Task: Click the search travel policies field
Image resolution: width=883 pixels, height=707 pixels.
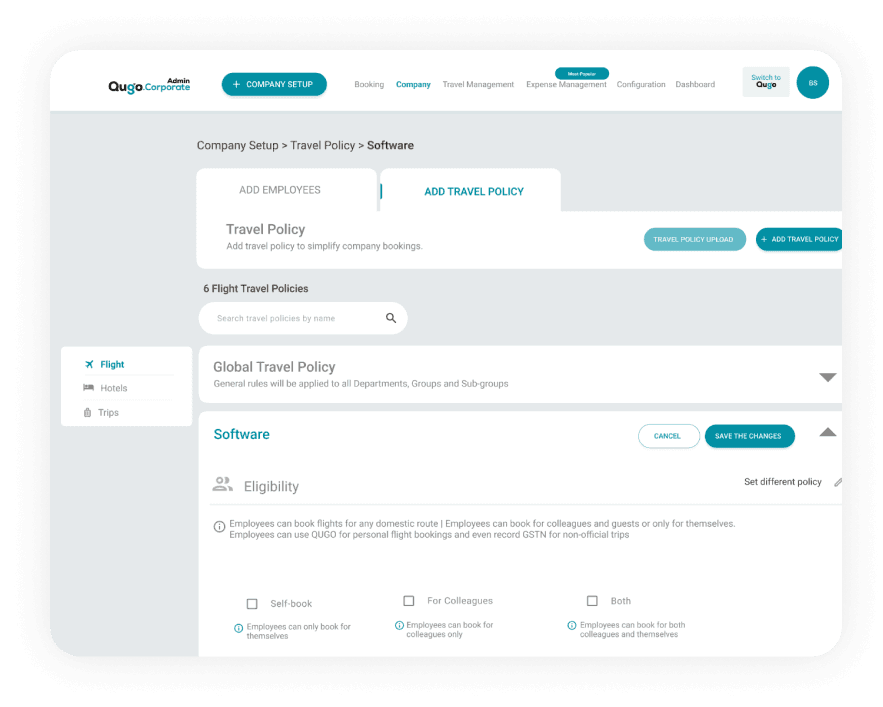Action: pyautogui.click(x=295, y=318)
